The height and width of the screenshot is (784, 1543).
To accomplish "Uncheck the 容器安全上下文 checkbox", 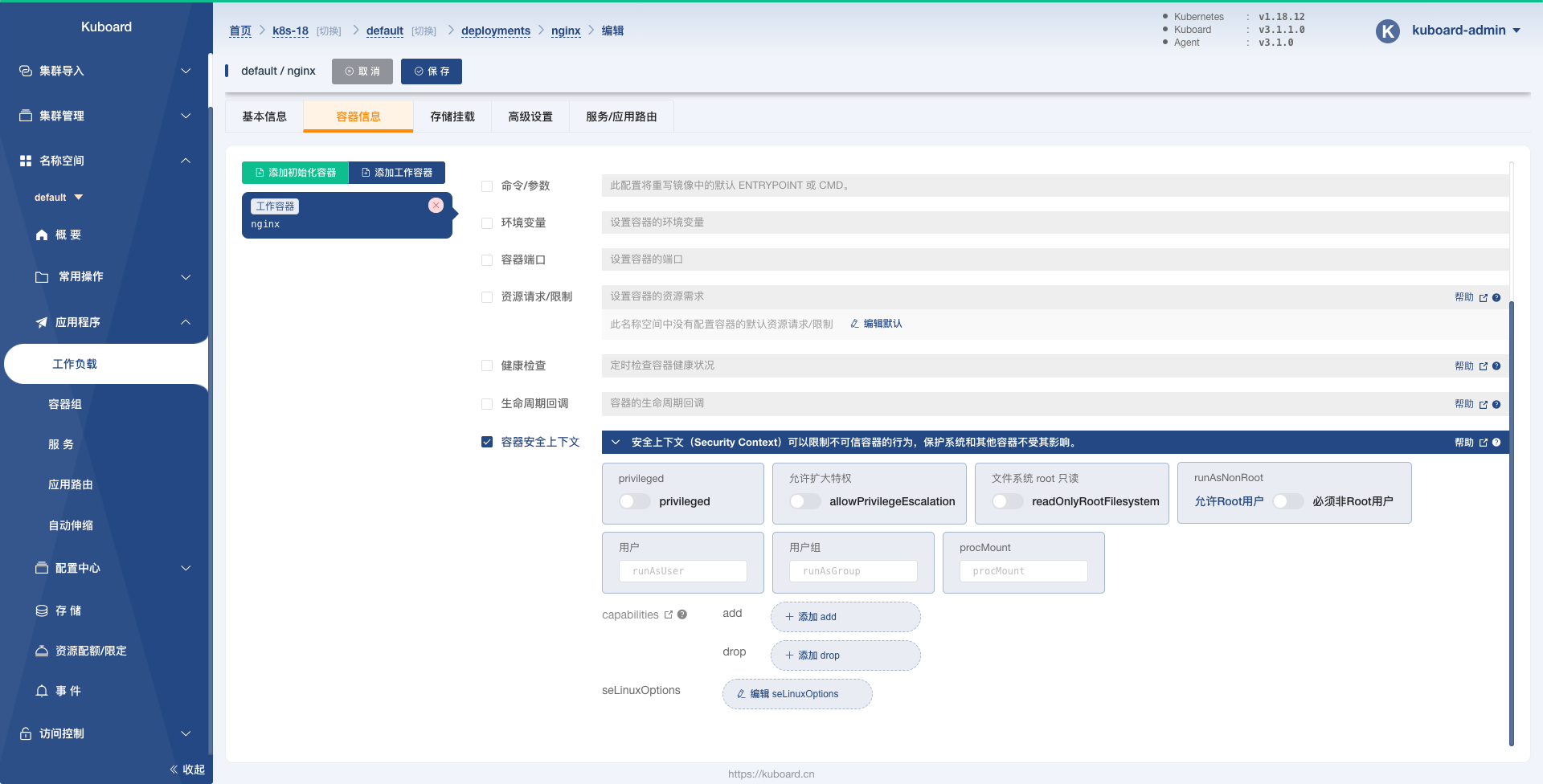I will [487, 442].
